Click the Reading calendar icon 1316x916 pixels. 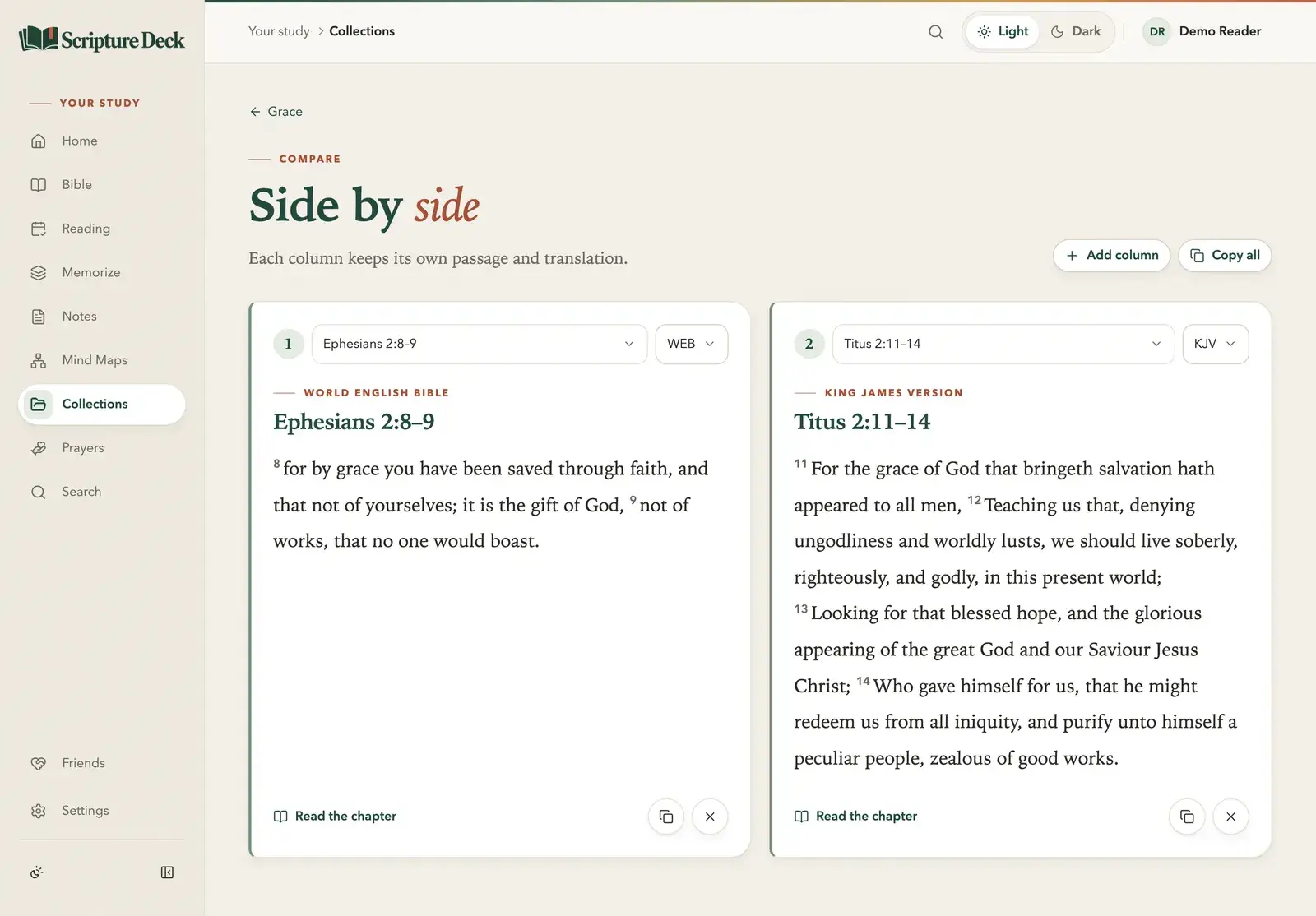coord(39,229)
